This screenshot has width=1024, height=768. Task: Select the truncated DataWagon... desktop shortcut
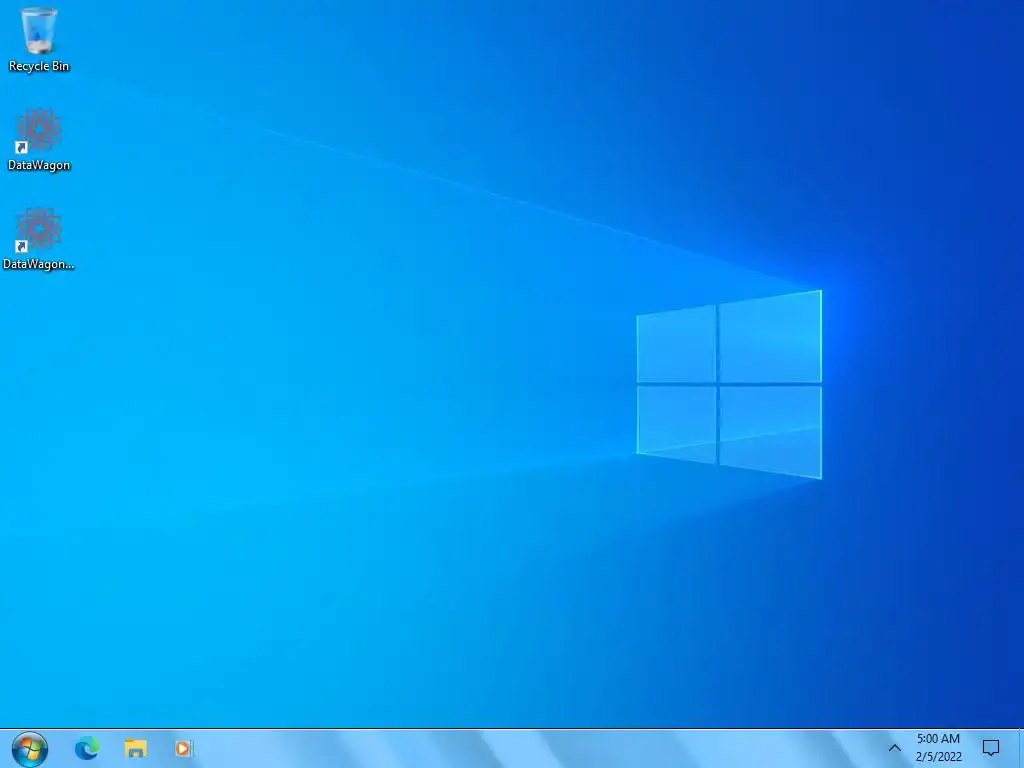tap(39, 239)
